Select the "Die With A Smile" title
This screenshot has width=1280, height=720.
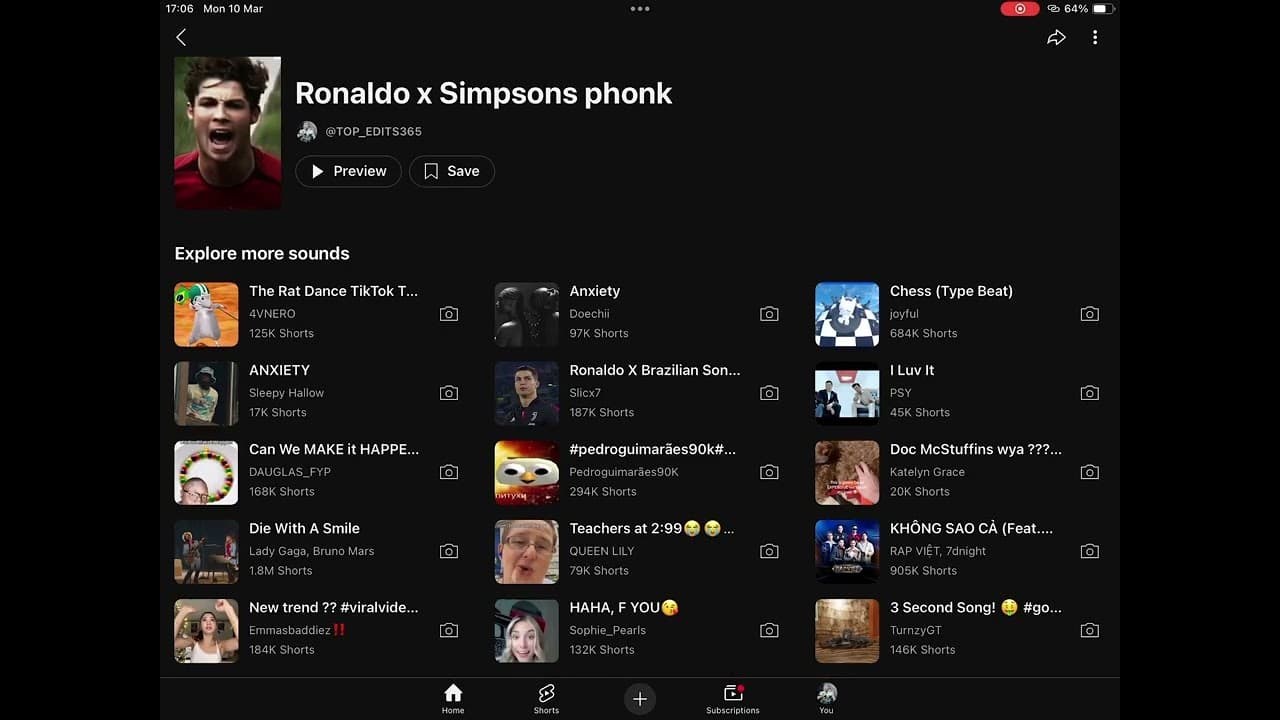(304, 528)
